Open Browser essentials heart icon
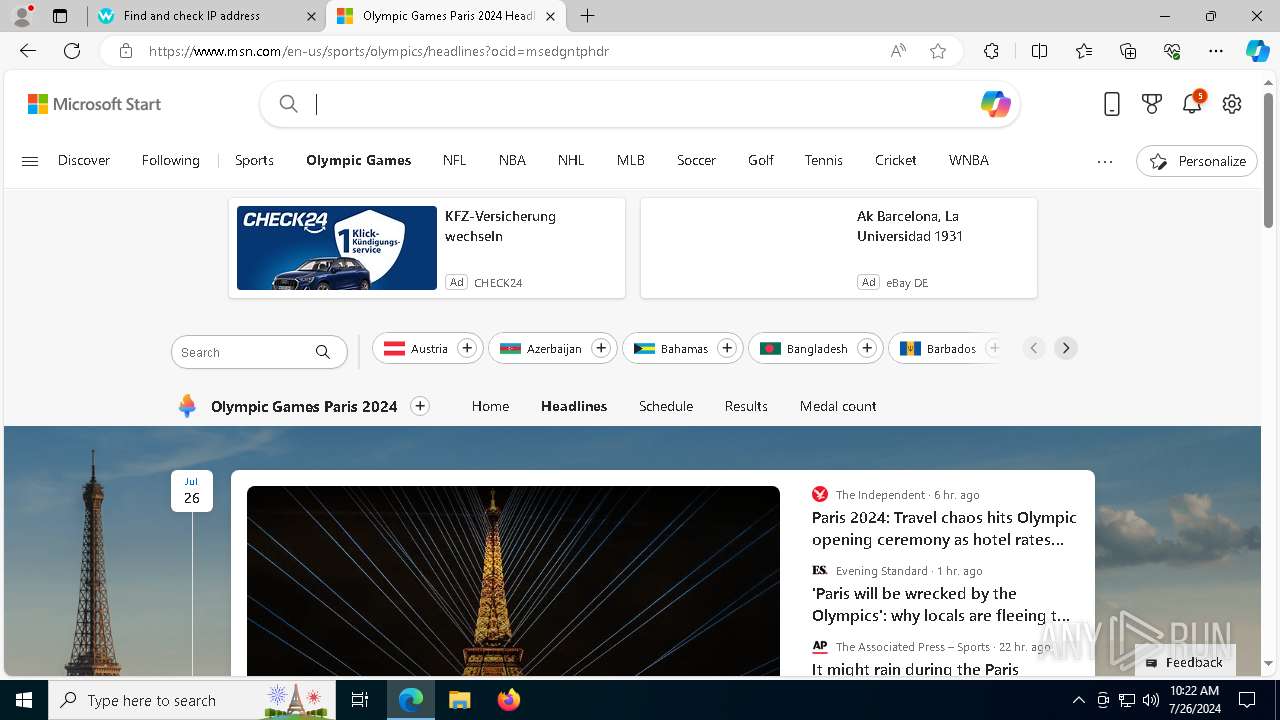This screenshot has width=1280, height=720. tap(1172, 51)
